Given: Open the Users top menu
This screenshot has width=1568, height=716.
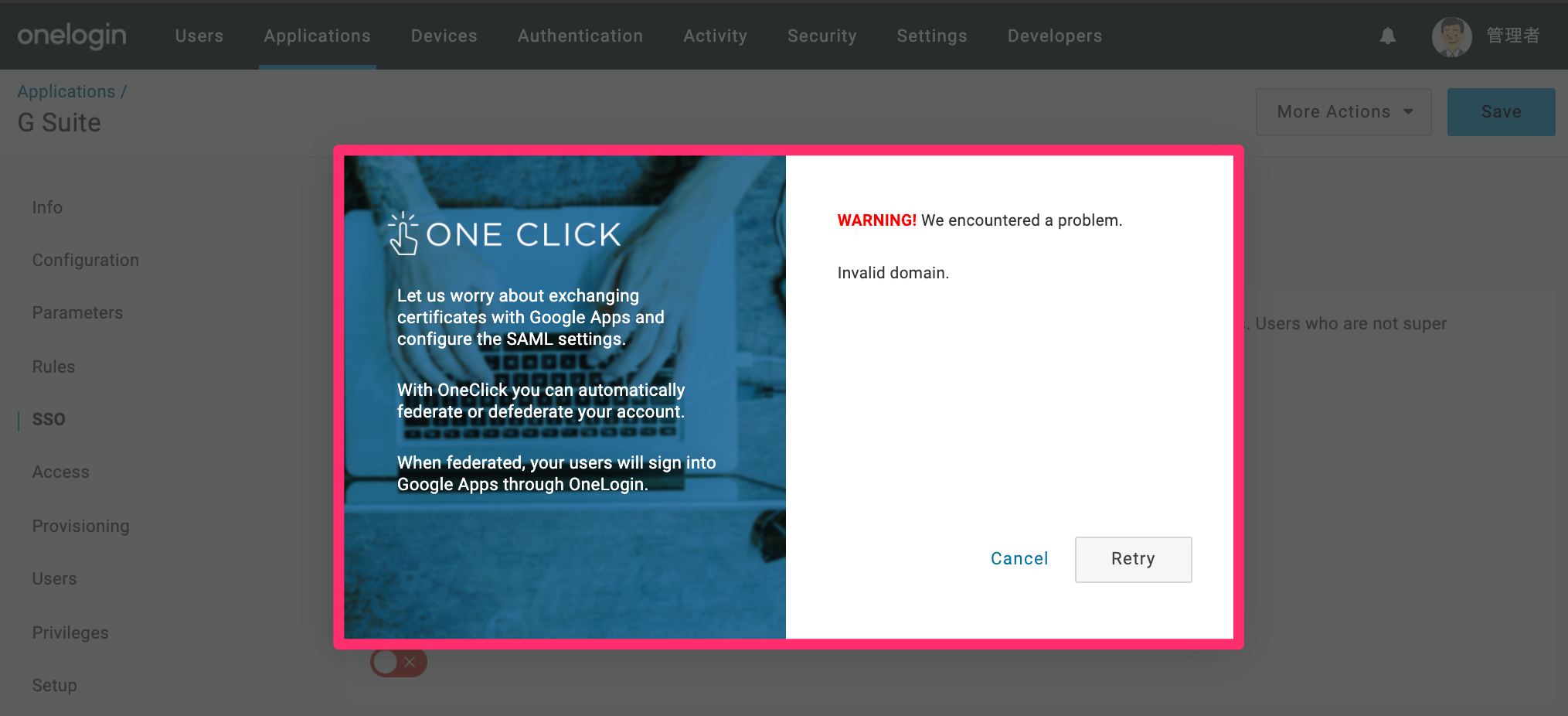Looking at the screenshot, I should tap(199, 36).
